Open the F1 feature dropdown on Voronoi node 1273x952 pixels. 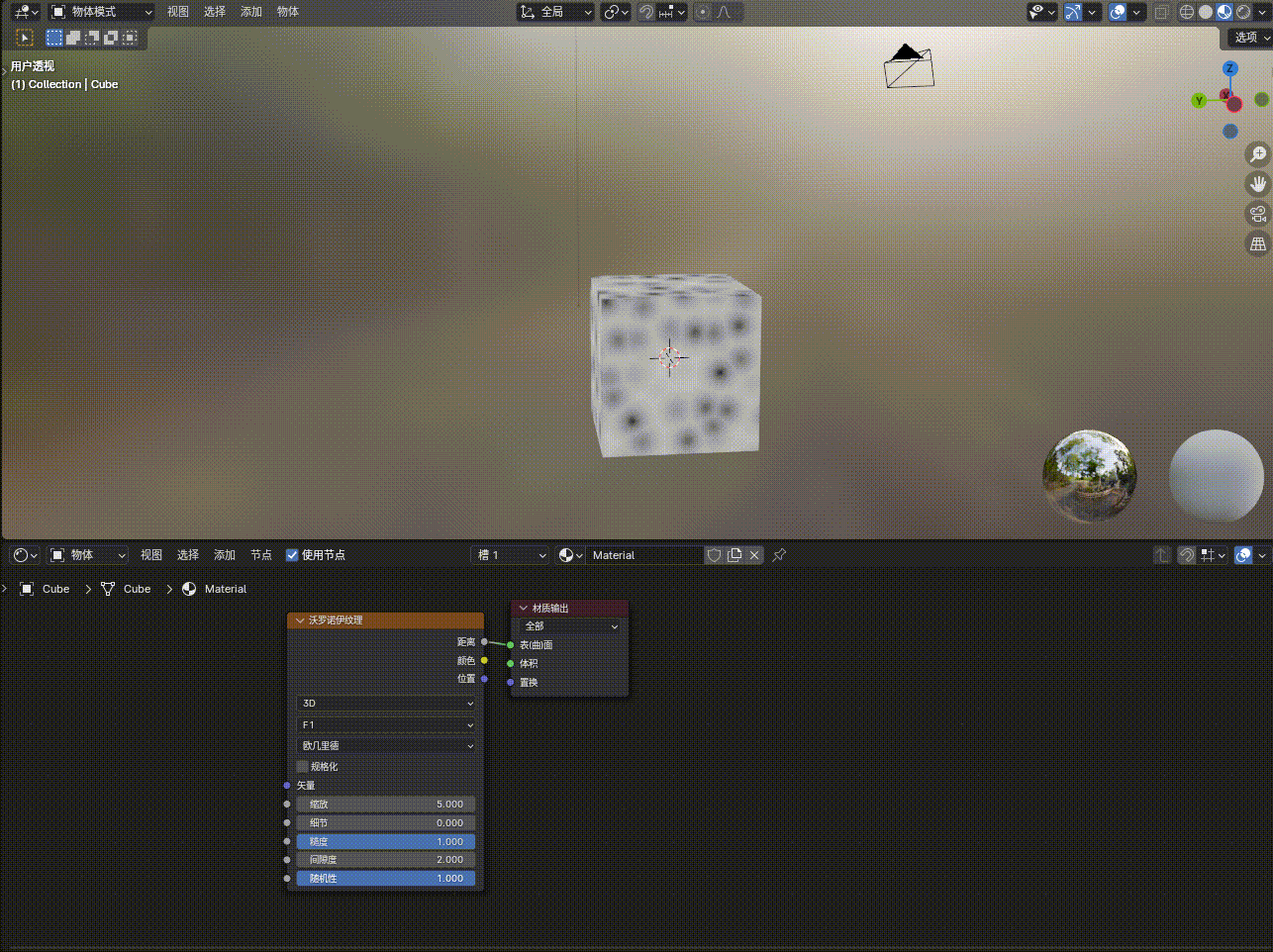click(x=385, y=724)
